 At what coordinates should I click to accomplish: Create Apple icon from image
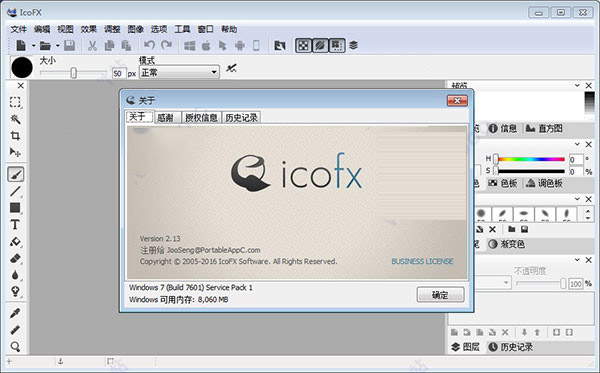pos(206,46)
